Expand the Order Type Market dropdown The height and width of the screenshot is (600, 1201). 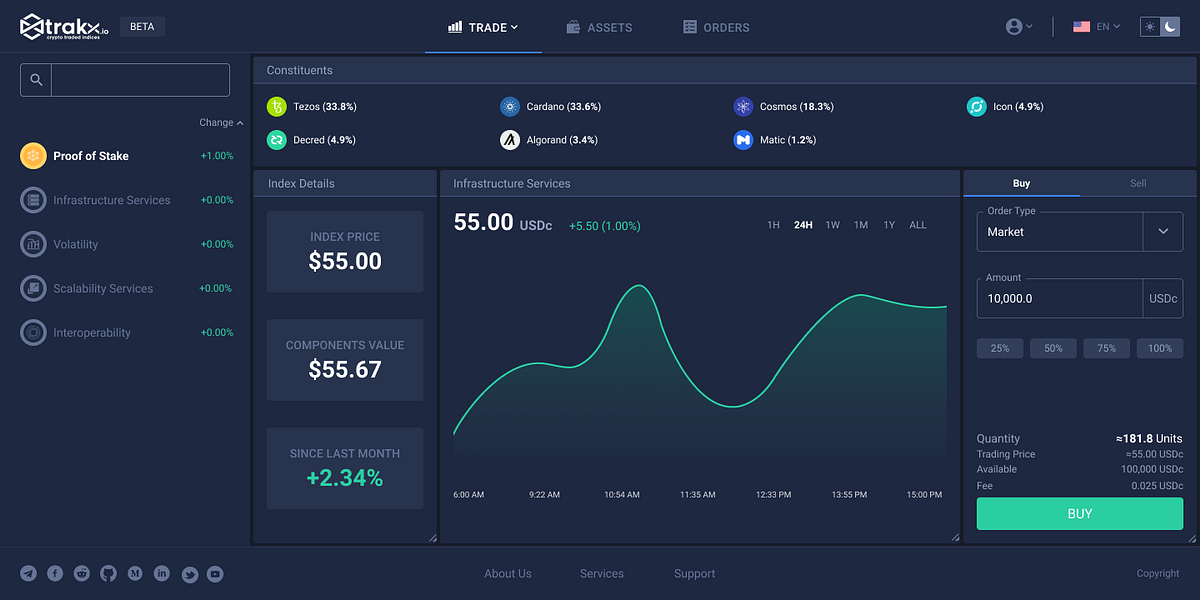pyautogui.click(x=1163, y=231)
